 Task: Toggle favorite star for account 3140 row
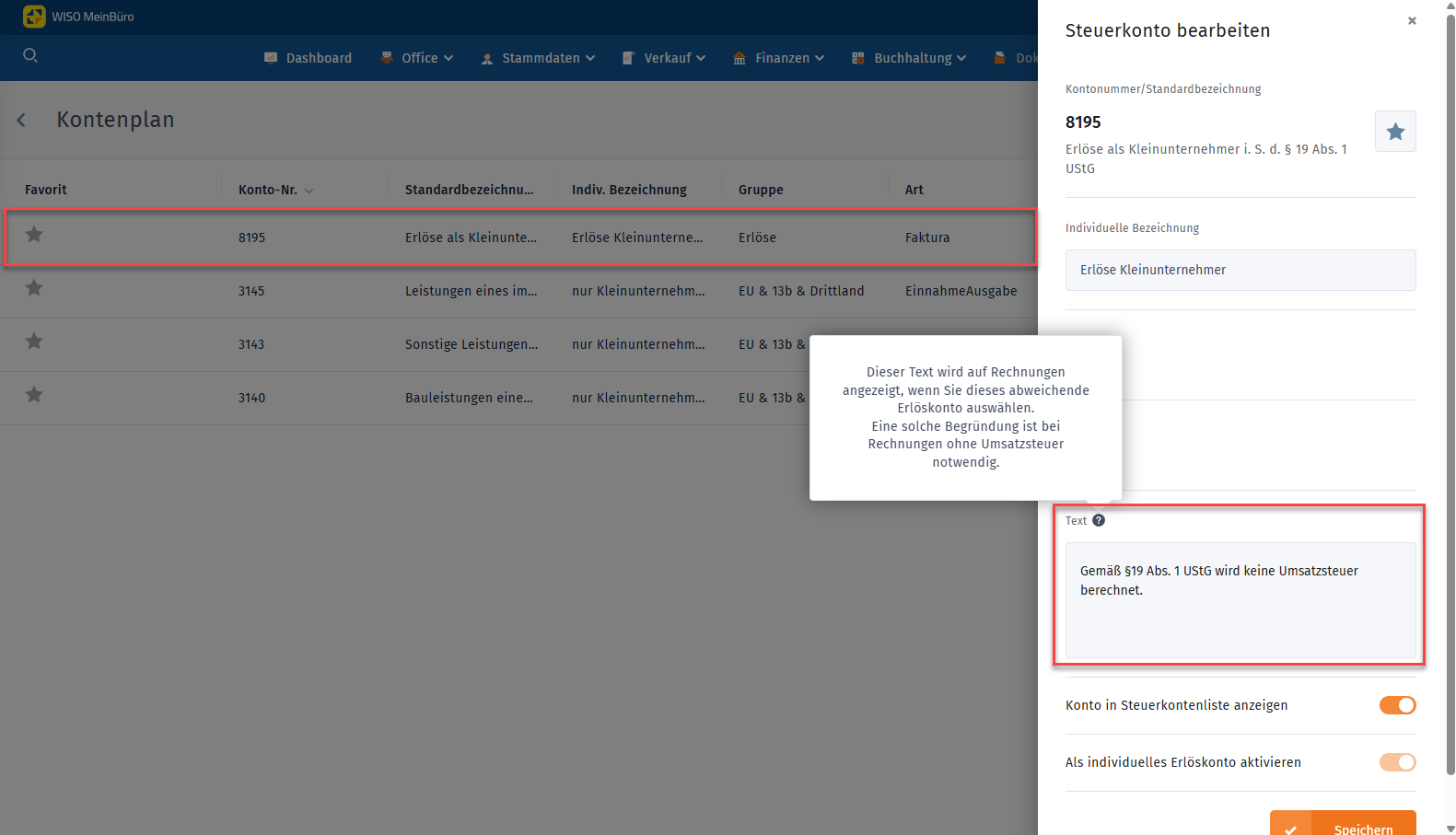tap(34, 395)
